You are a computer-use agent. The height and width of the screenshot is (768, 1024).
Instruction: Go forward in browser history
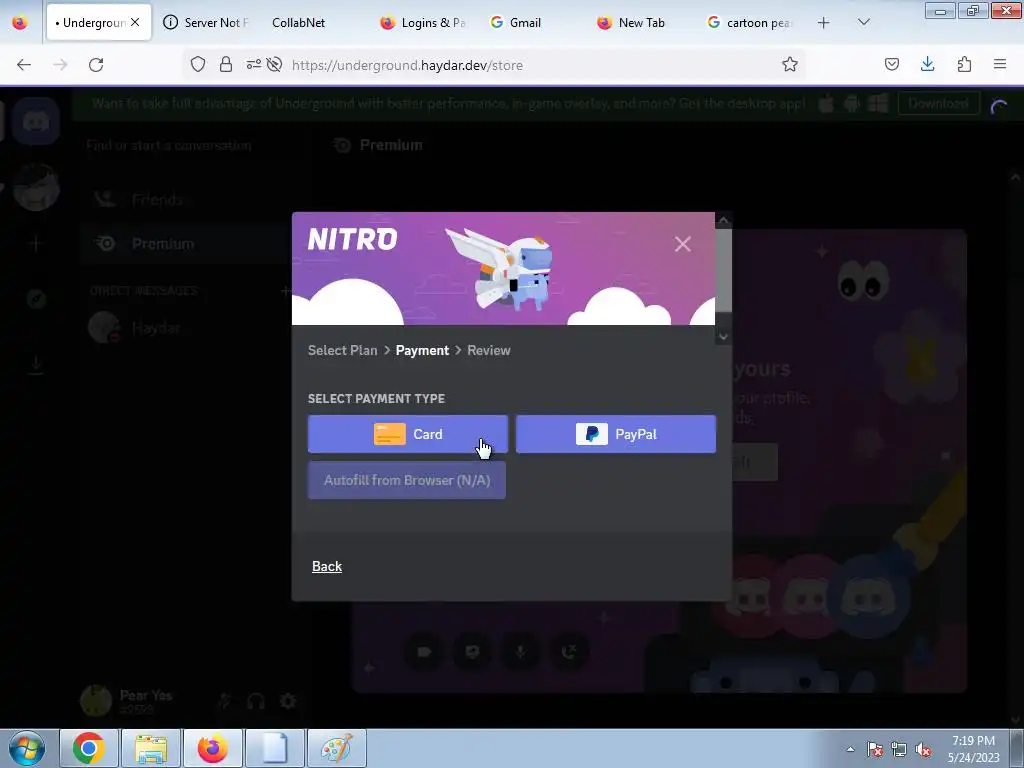click(60, 65)
